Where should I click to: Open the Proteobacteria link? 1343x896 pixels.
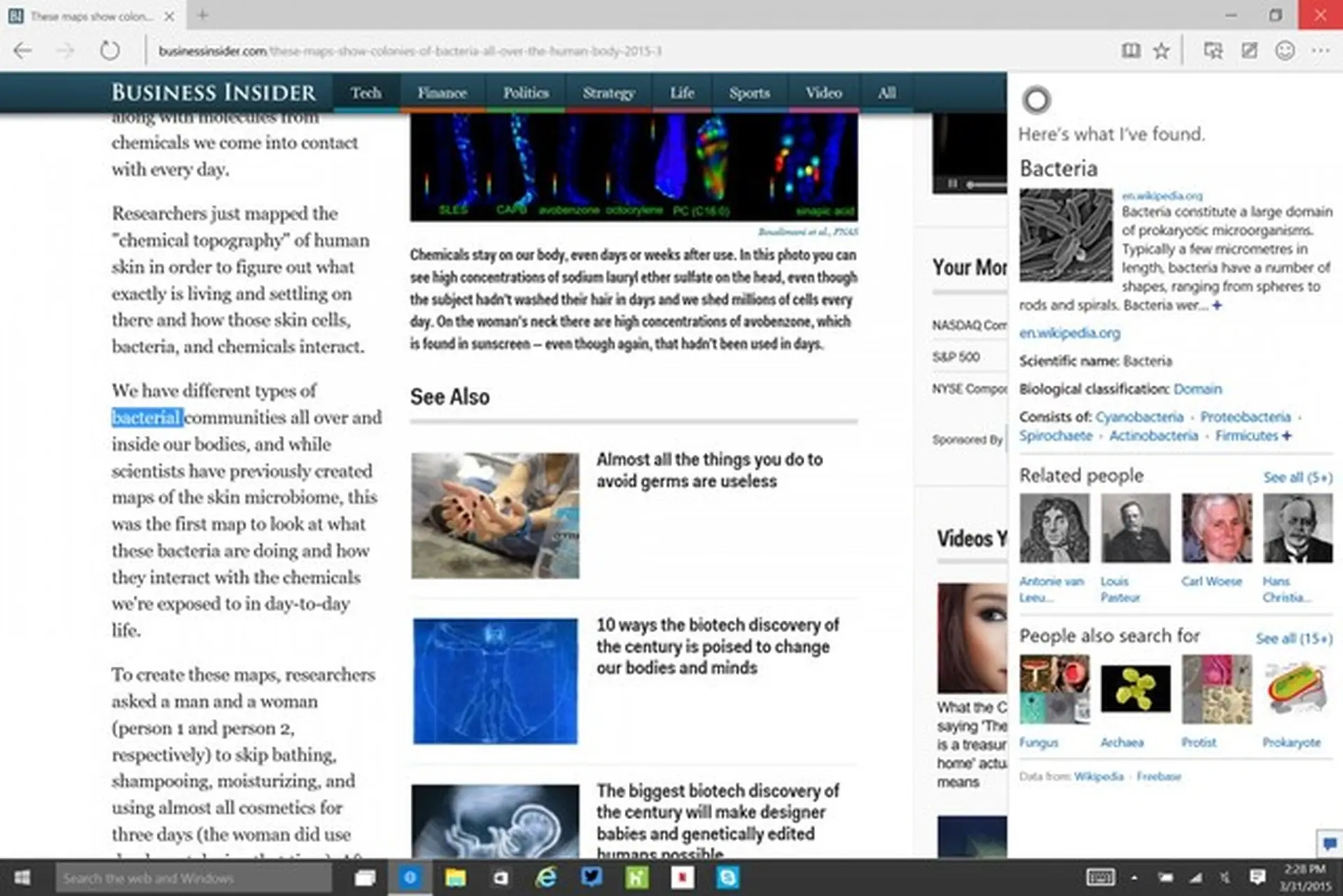1246,417
